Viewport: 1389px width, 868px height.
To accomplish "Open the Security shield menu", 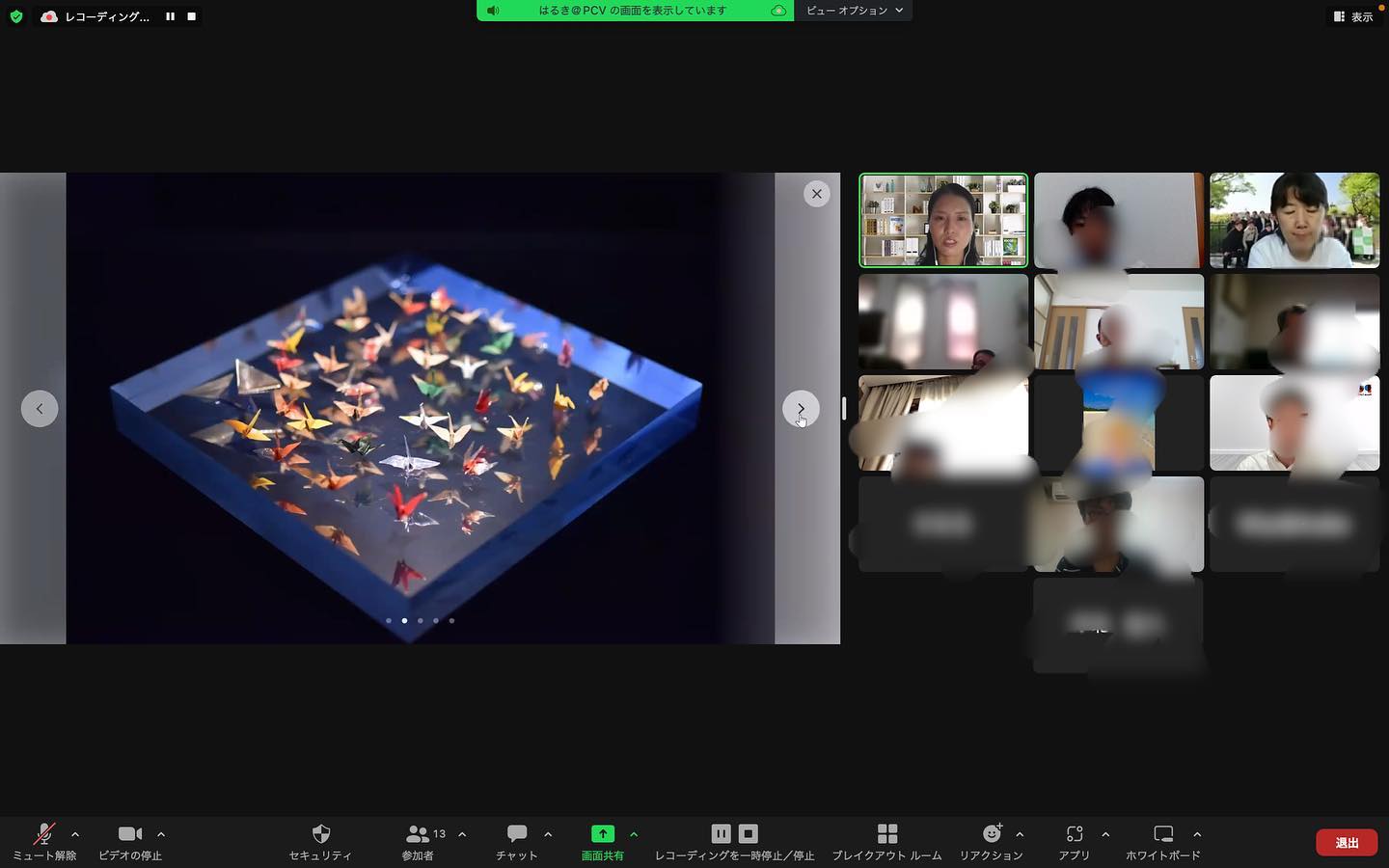I will pyautogui.click(x=321, y=834).
